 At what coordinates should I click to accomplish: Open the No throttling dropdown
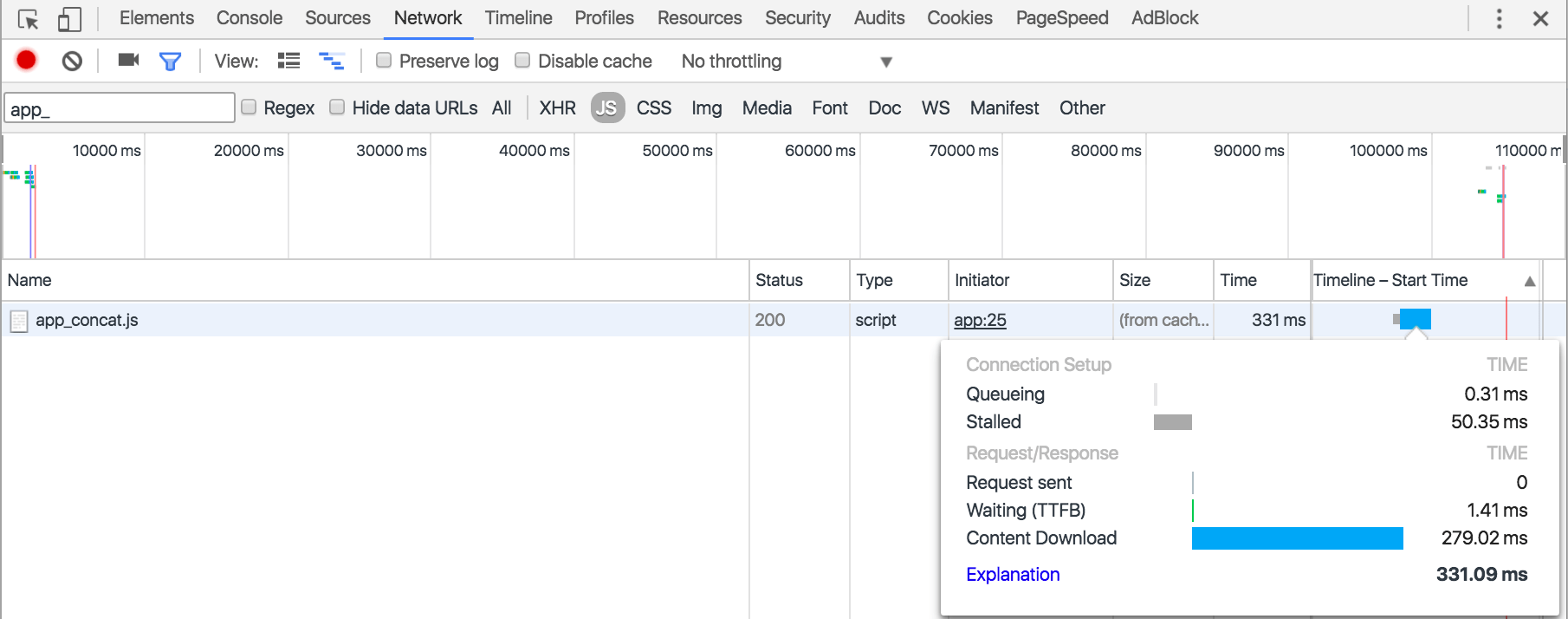[x=786, y=62]
